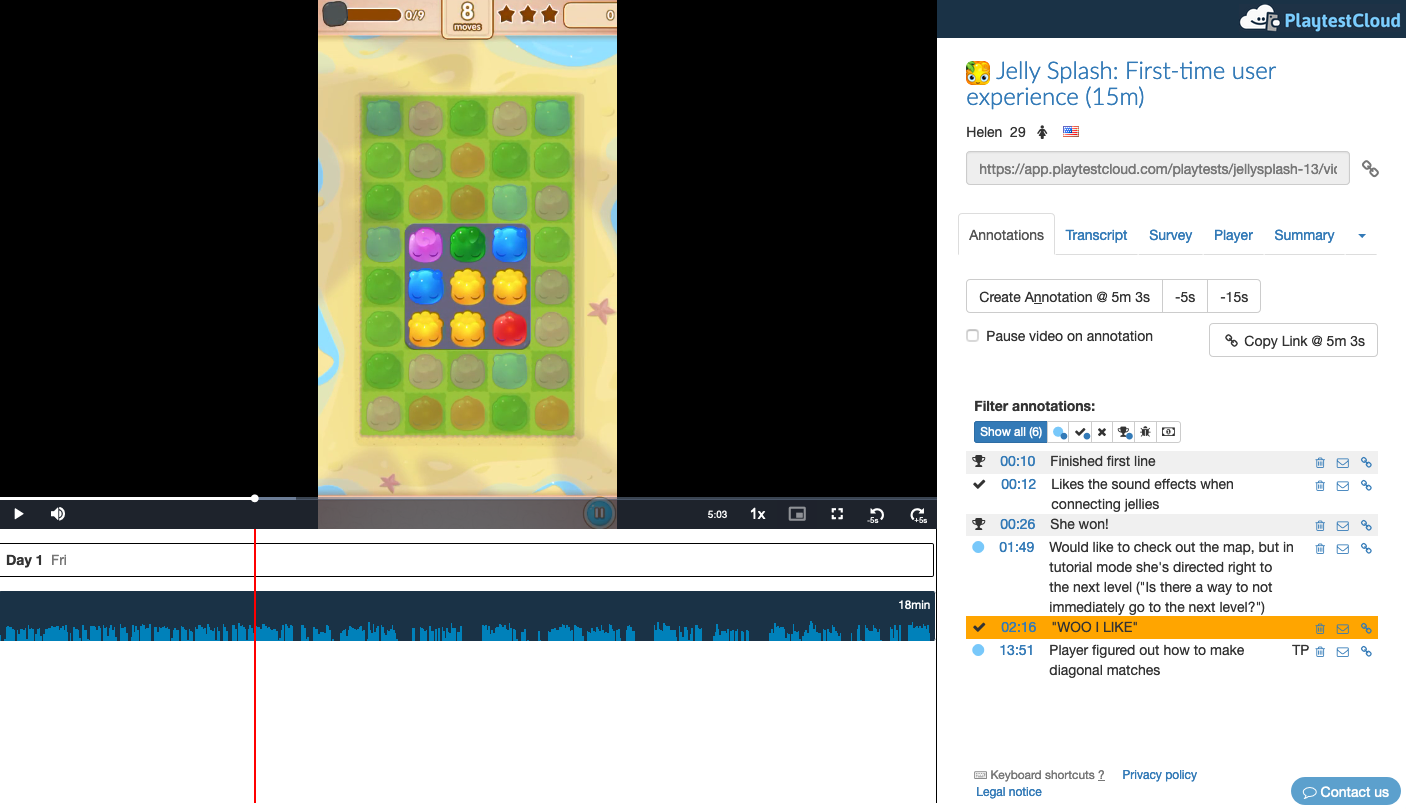Open the Summary tab

tap(1304, 235)
